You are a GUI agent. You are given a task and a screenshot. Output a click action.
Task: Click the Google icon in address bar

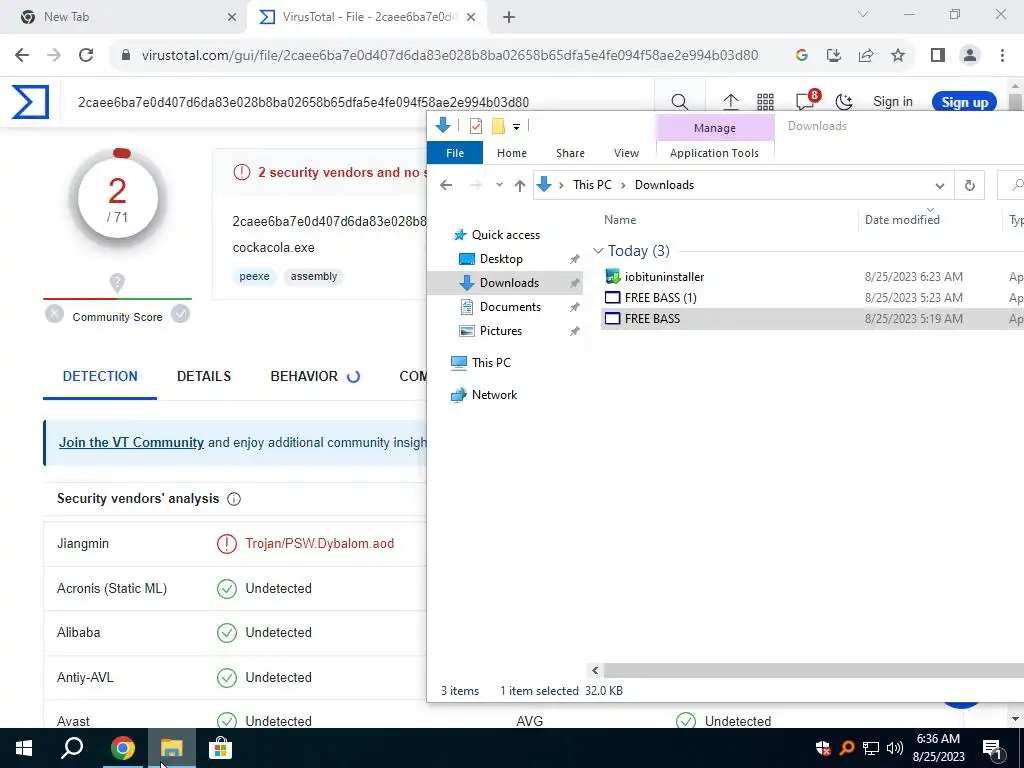[x=802, y=55]
